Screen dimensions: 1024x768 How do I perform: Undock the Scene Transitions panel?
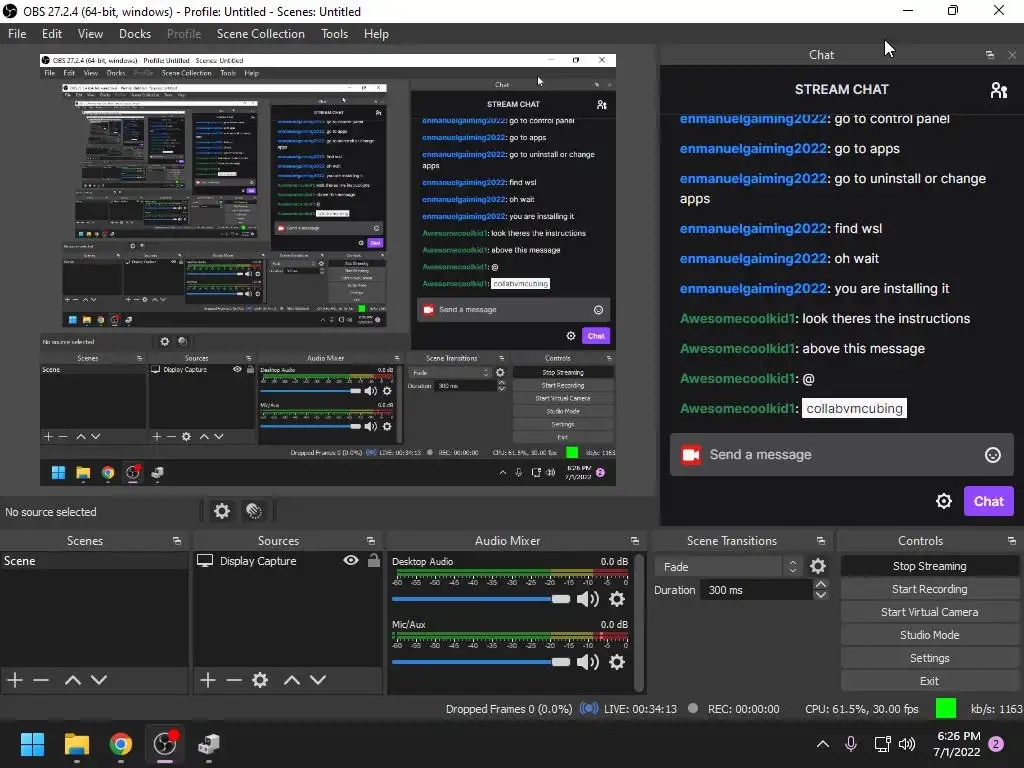[x=821, y=541]
